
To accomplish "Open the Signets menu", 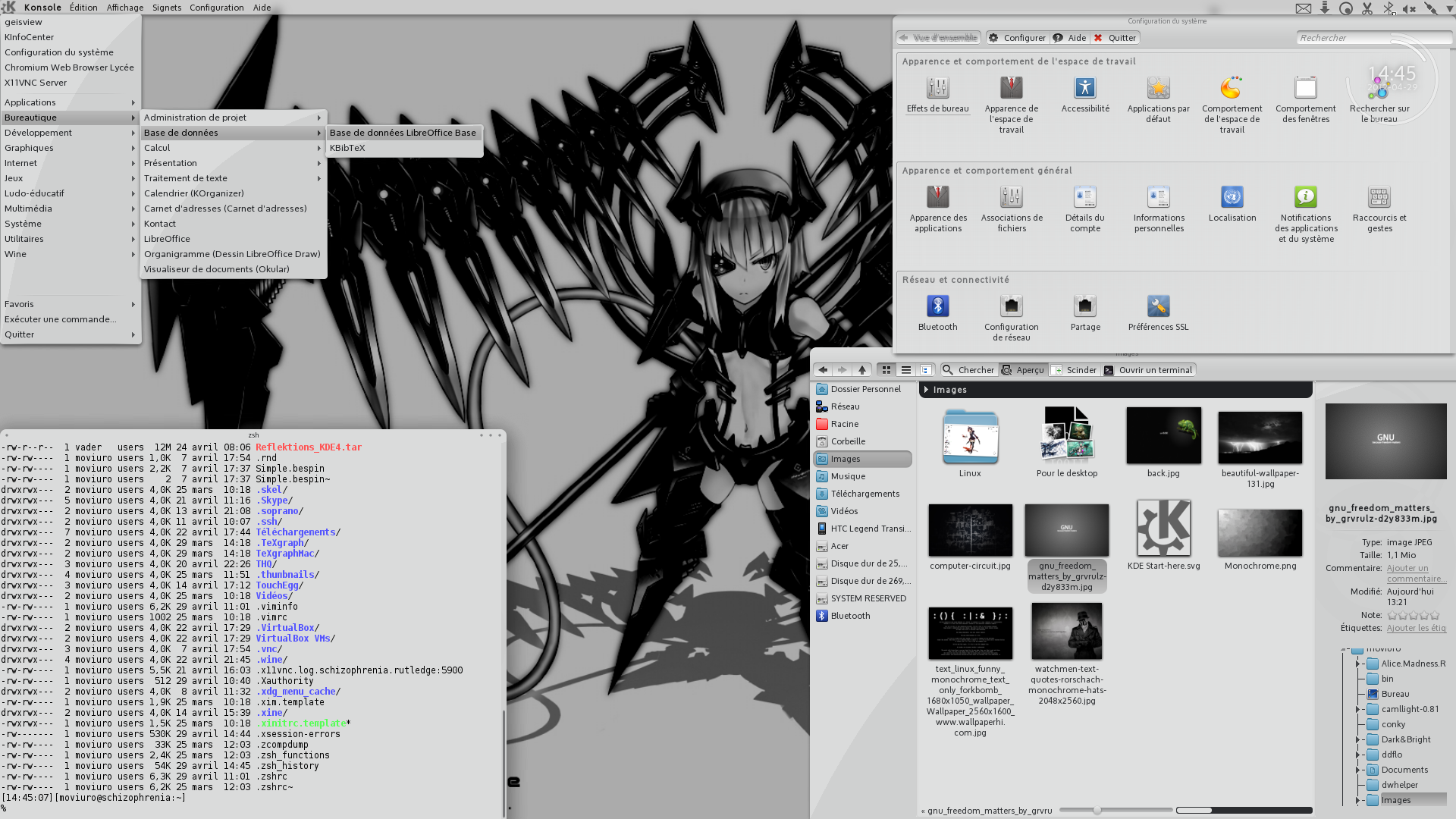I will point(167,8).
